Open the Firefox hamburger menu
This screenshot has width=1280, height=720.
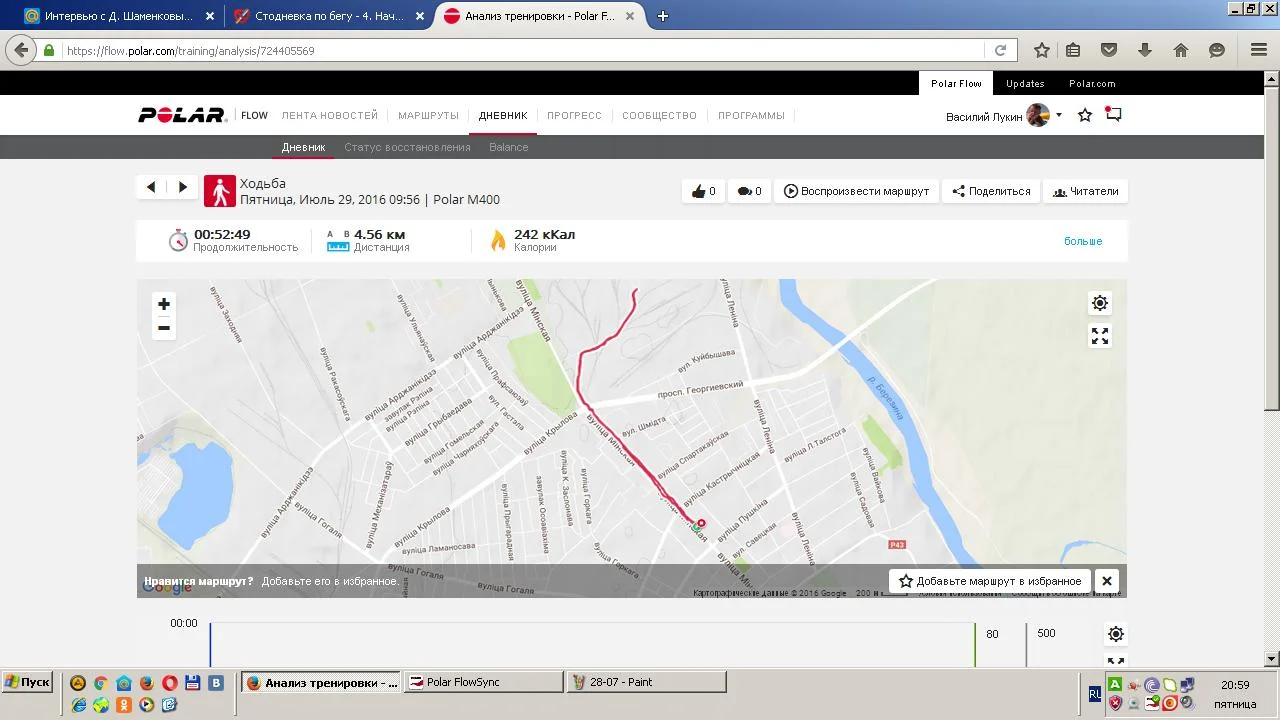(1259, 50)
